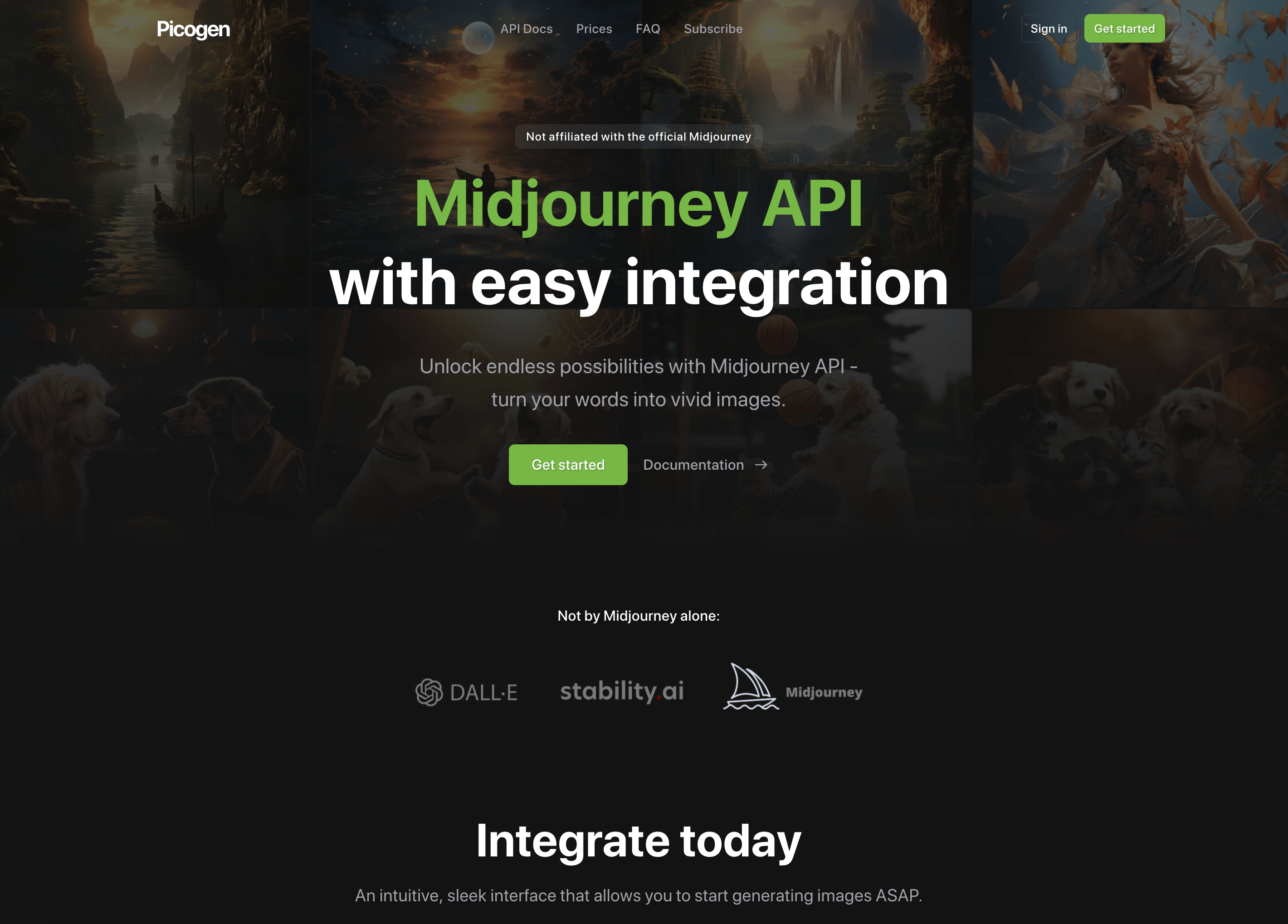Open FAQ navigation link
The height and width of the screenshot is (924, 1288).
(x=648, y=28)
